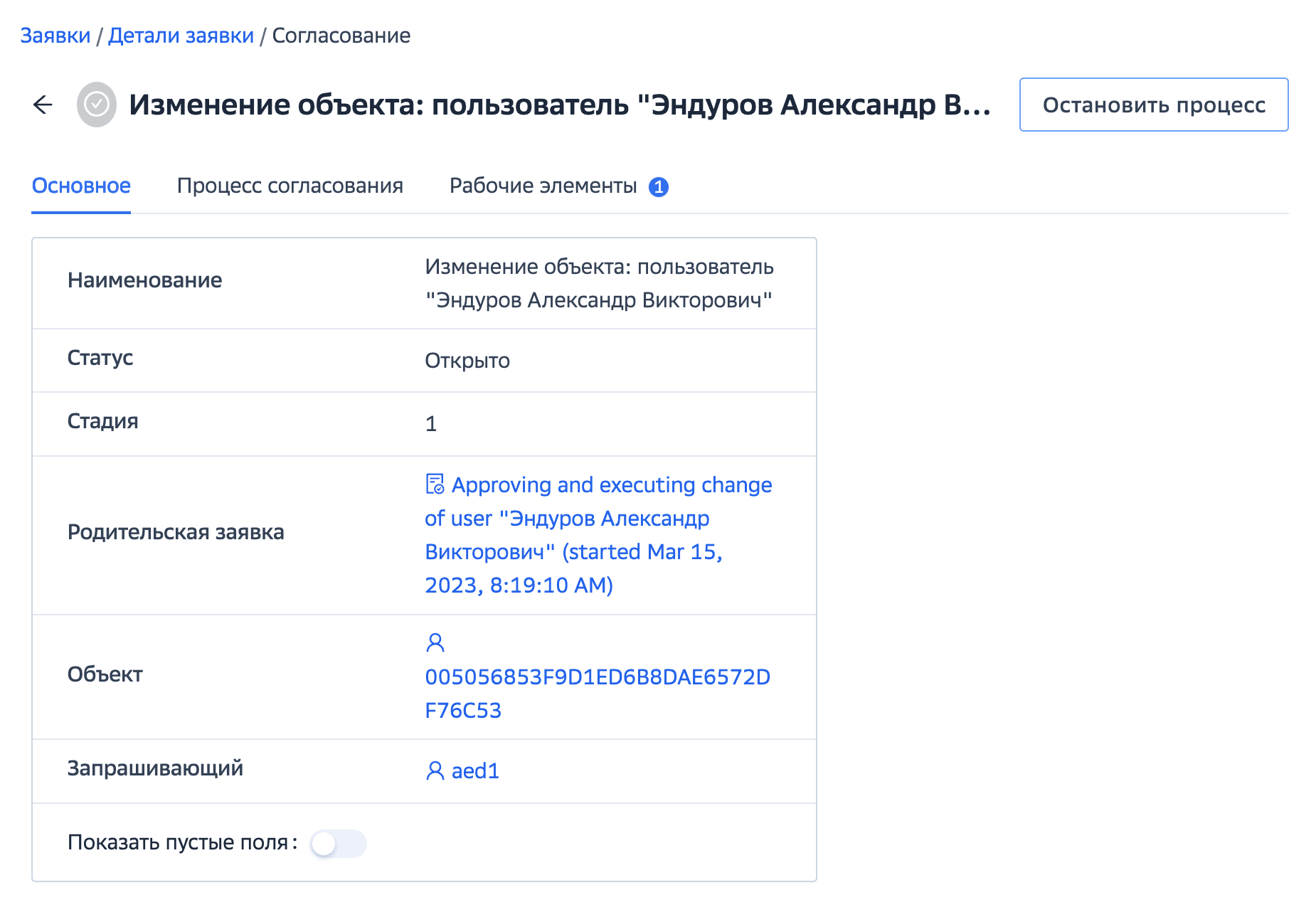This screenshot has height=922, width=1316.
Task: Click the gray checkmark status icon
Action: [x=97, y=105]
